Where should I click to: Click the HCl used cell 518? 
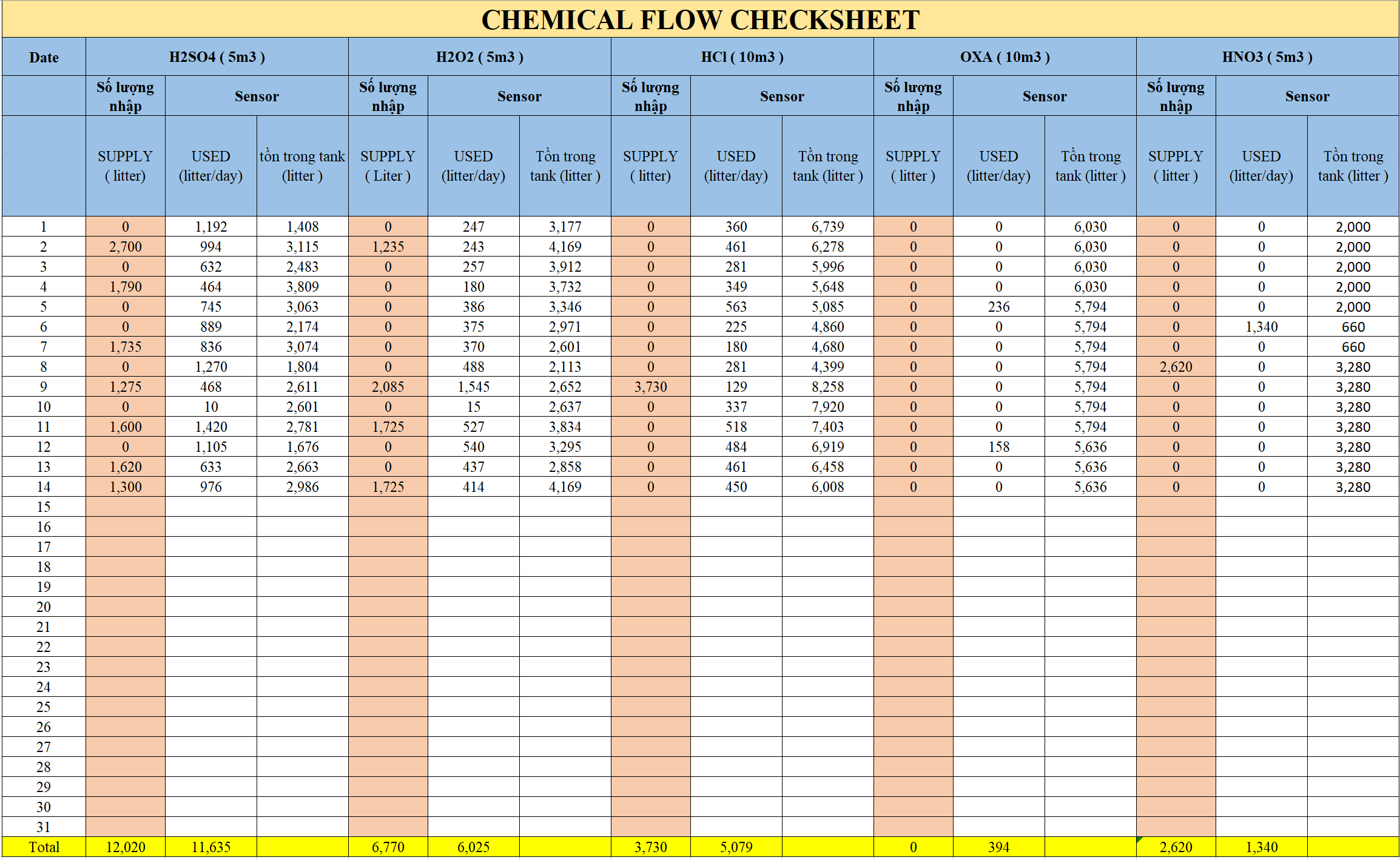[x=736, y=427]
